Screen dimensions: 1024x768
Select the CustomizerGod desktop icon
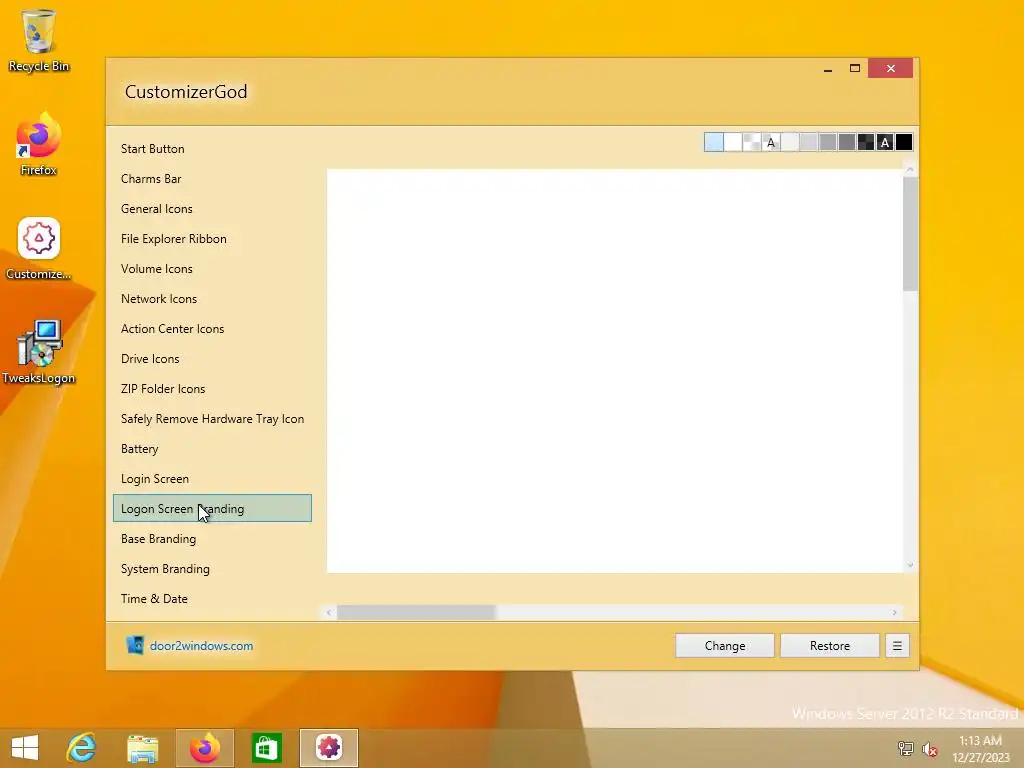tap(39, 248)
